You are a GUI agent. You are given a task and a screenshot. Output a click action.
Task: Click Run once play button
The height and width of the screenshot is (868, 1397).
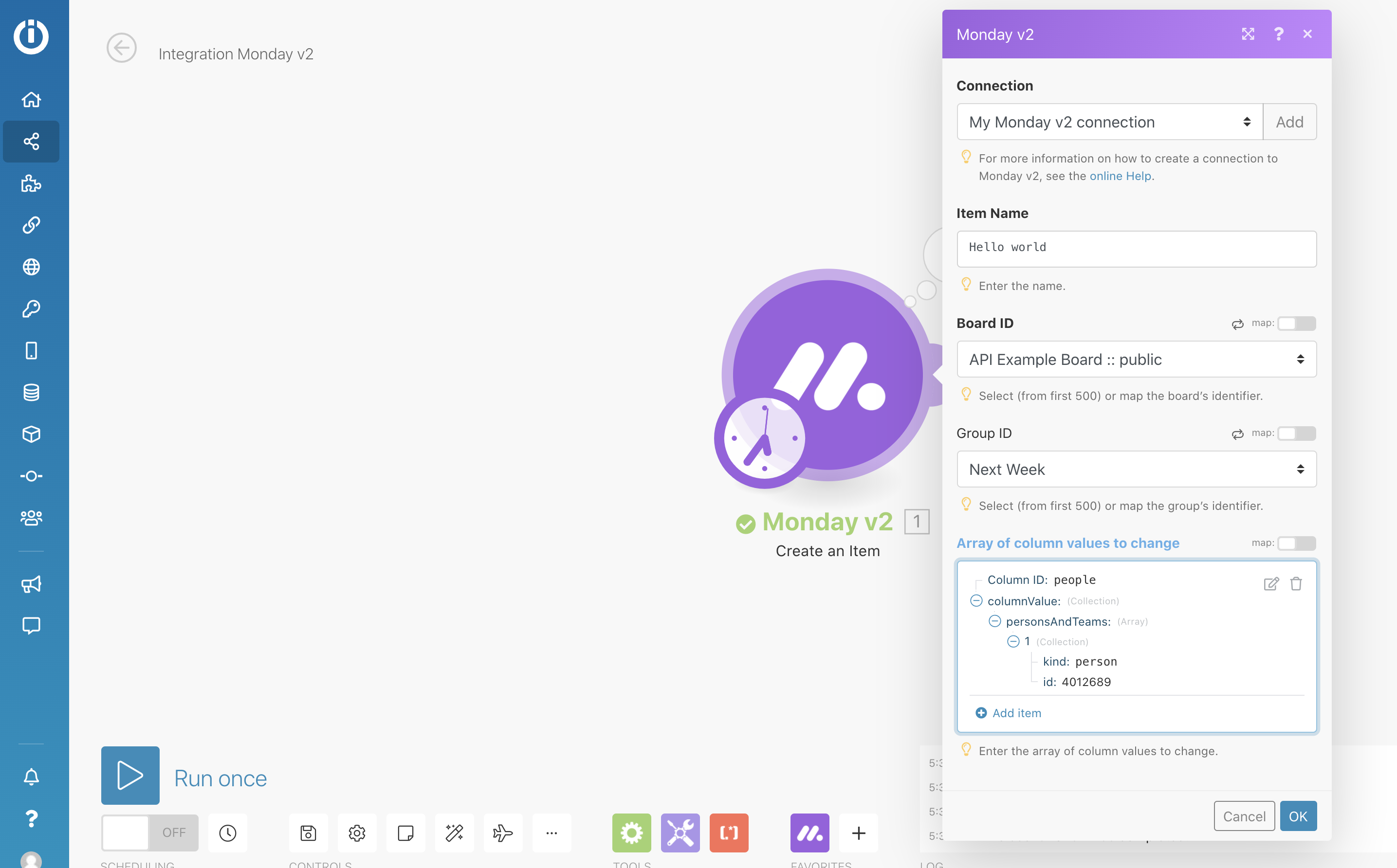pos(130,776)
